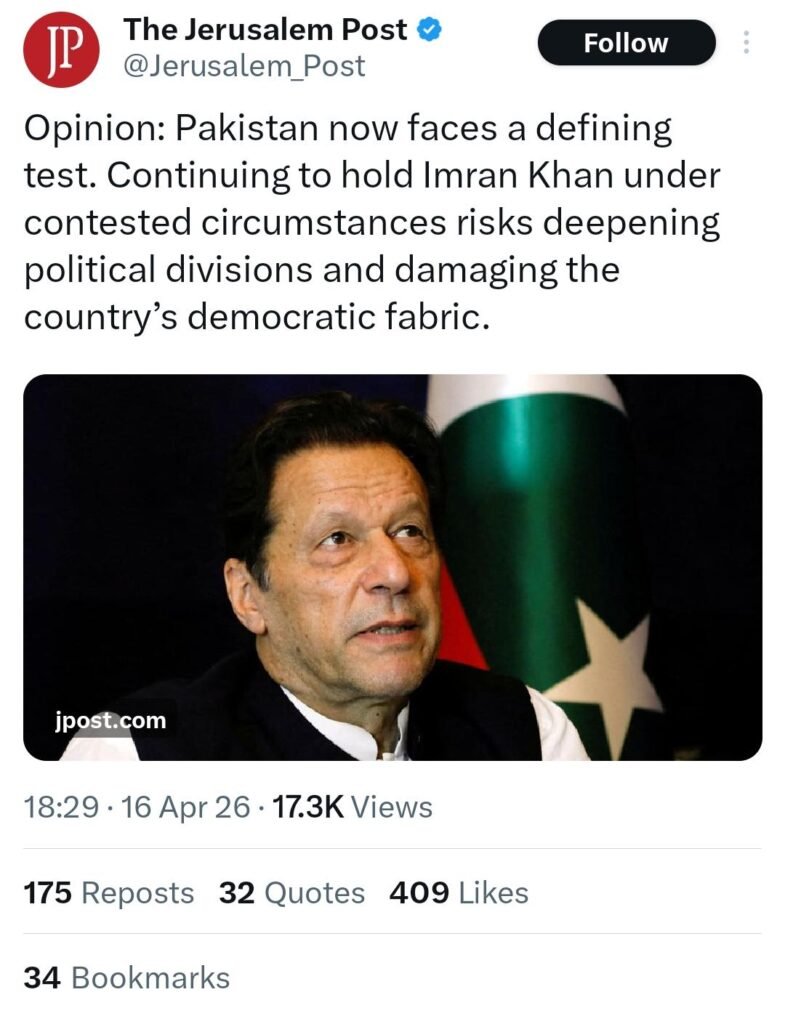Show the 409 Likes list
This screenshot has width=785, height=1024.
click(x=458, y=893)
